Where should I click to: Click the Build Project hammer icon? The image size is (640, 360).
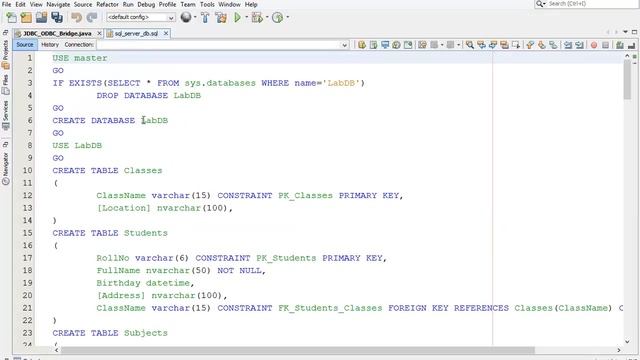205,18
